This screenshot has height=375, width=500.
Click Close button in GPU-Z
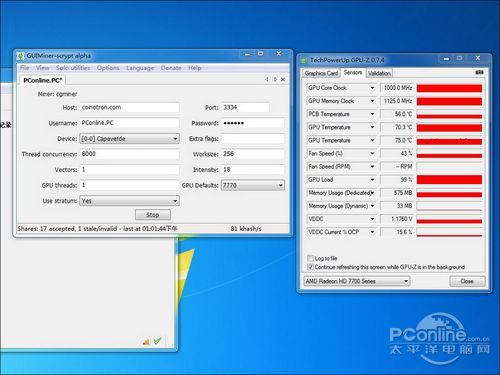[x=467, y=281]
